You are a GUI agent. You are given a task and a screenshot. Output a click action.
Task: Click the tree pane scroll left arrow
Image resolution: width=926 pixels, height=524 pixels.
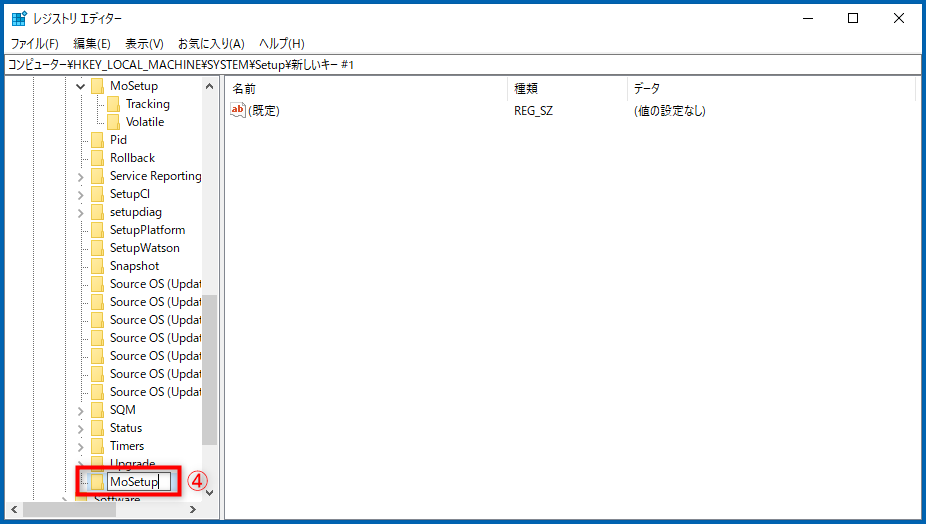point(14,509)
